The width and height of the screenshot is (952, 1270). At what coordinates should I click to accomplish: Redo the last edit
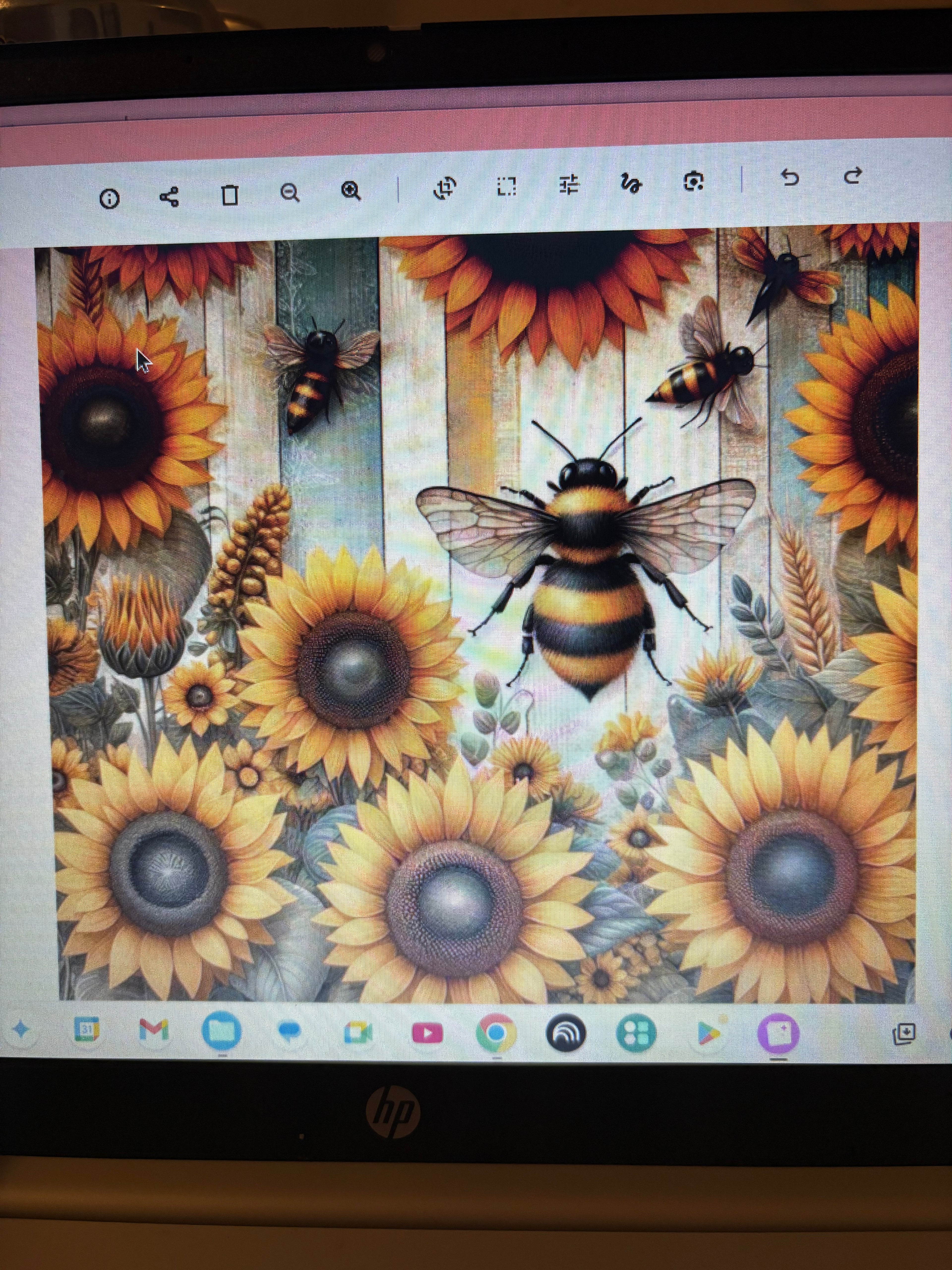tap(853, 175)
